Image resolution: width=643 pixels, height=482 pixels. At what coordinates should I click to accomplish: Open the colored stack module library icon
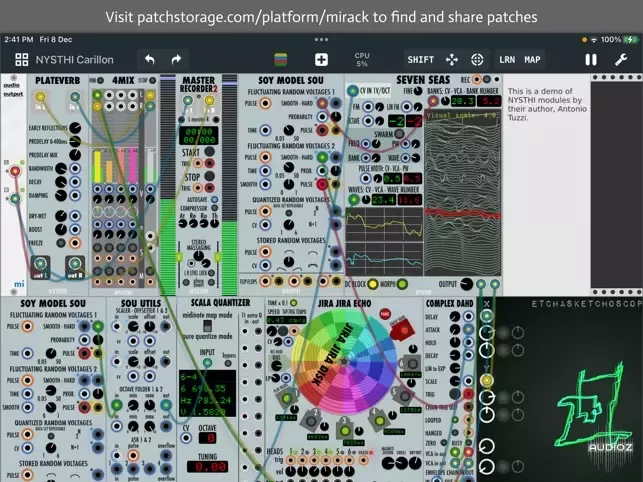tap(280, 59)
